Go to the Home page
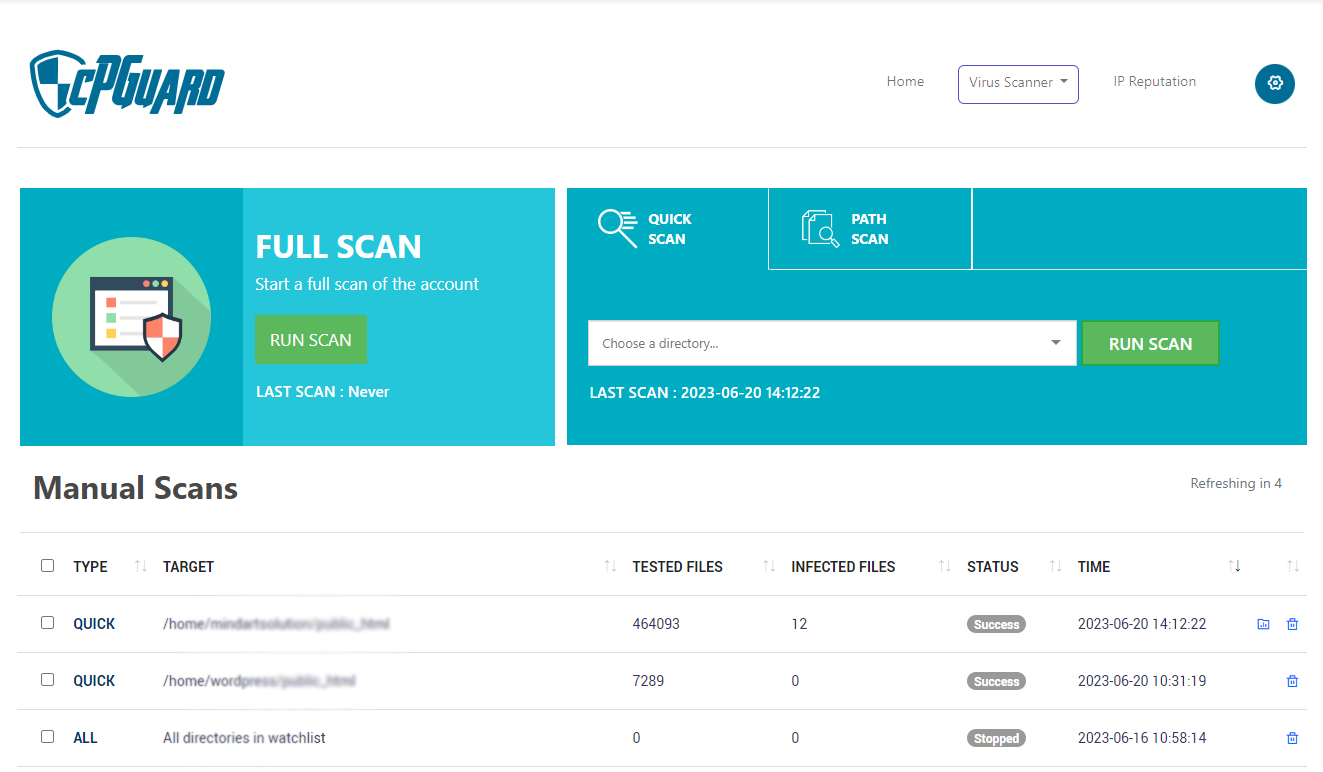Image resolution: width=1323 pixels, height=772 pixels. pyautogui.click(x=905, y=81)
